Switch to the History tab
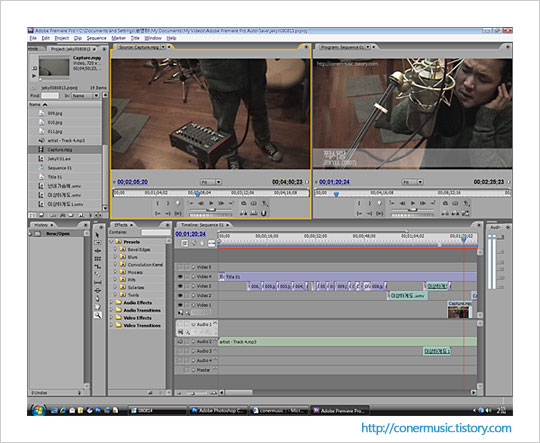Screen dimensions: 540x443 pos(41,225)
